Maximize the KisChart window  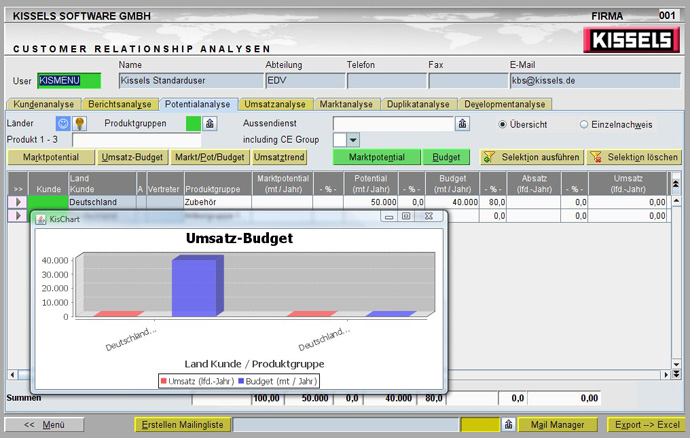[406, 216]
